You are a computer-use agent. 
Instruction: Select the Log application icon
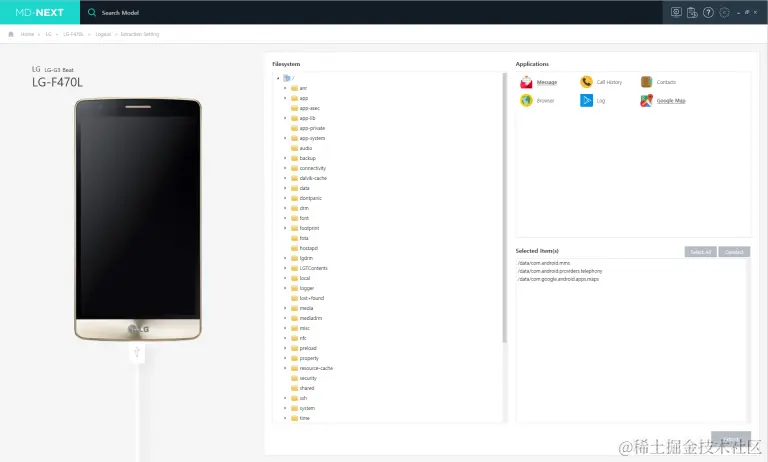pos(586,100)
